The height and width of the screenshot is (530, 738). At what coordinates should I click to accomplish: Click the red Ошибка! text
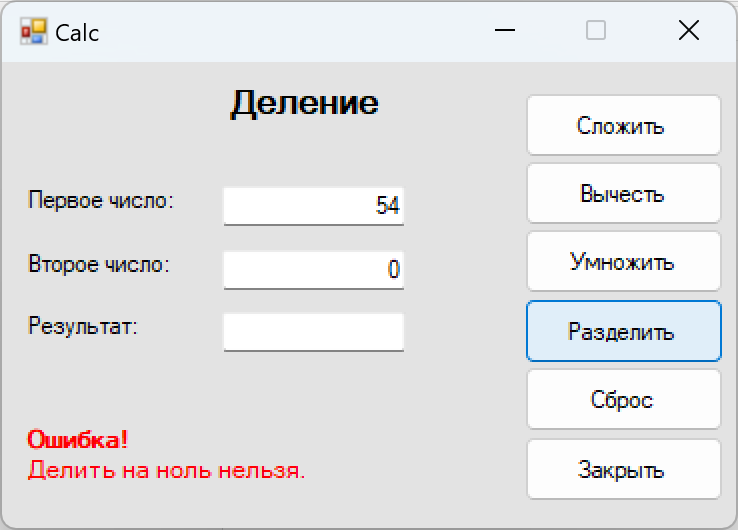(x=78, y=440)
